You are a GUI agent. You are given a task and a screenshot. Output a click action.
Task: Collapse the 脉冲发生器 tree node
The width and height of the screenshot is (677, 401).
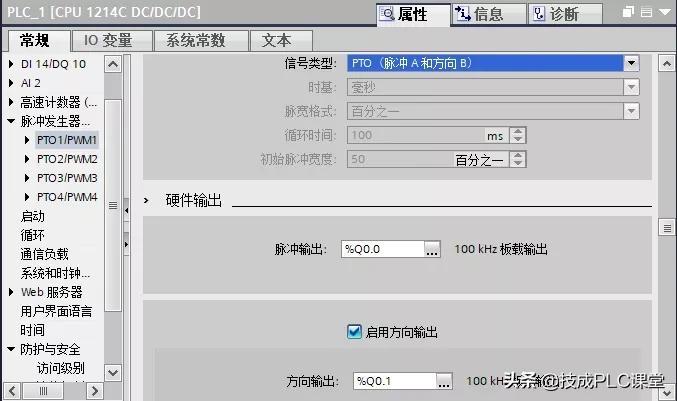coord(11,121)
